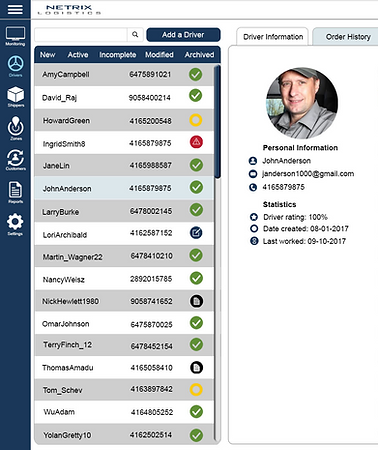Click NancyWeisz's green check status icon
Screen dimensions: 378x450
pyautogui.click(x=196, y=278)
